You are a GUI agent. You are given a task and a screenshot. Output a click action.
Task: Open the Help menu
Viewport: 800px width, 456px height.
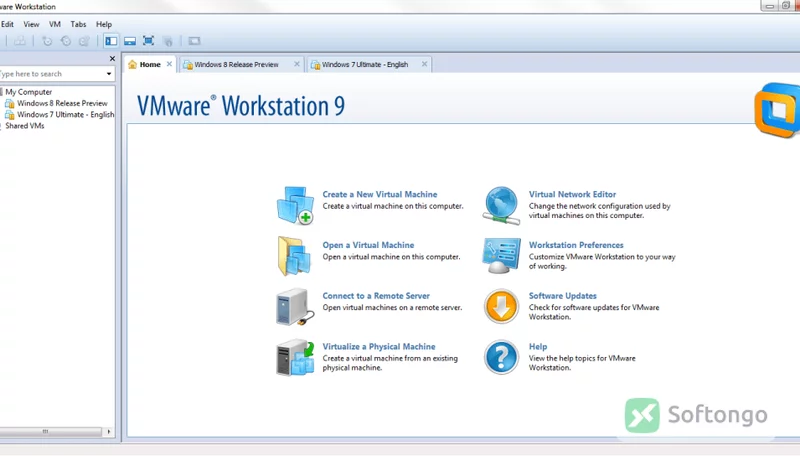click(104, 24)
